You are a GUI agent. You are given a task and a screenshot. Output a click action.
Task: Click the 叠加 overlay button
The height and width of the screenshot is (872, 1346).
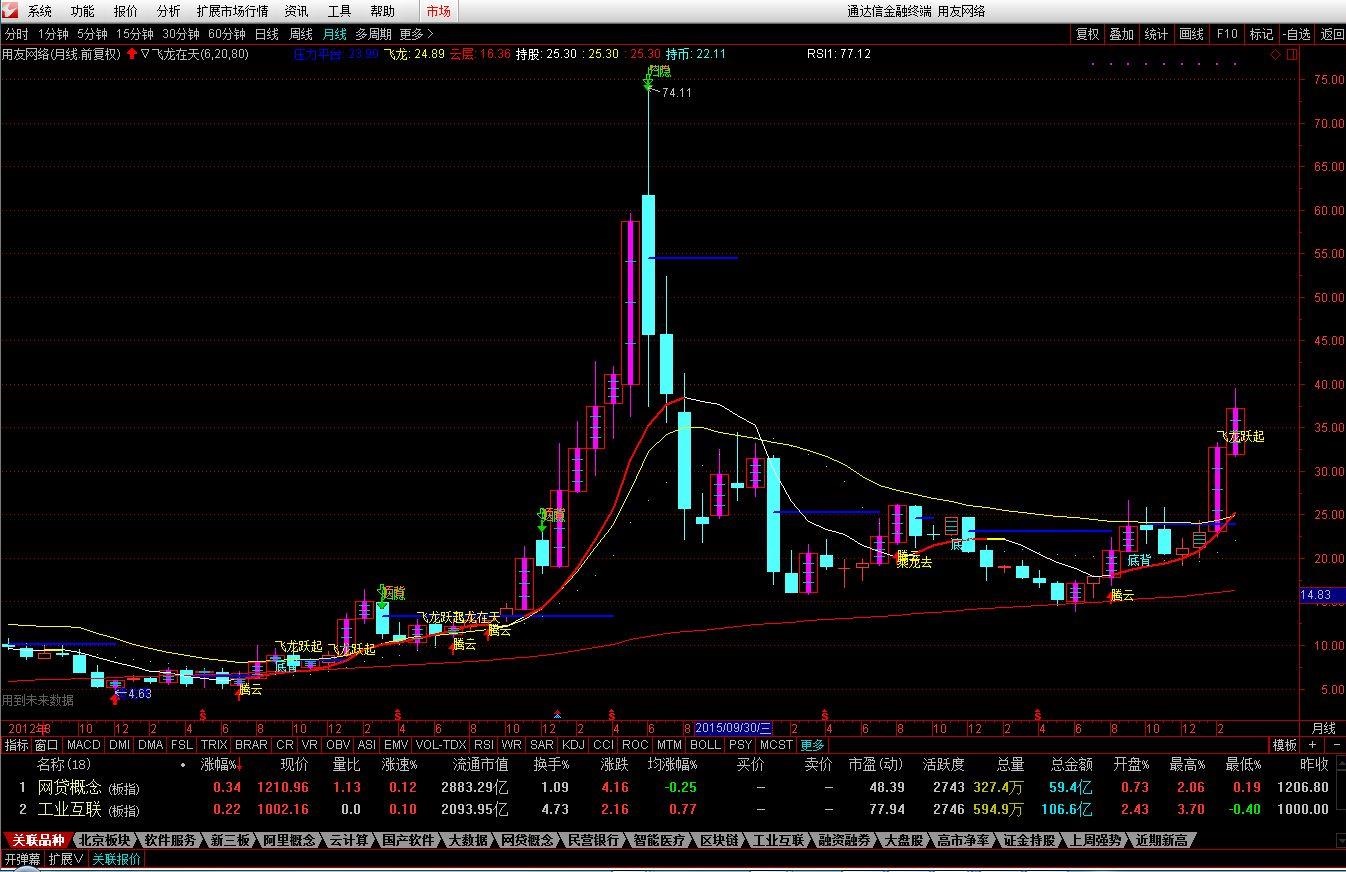(x=1122, y=34)
